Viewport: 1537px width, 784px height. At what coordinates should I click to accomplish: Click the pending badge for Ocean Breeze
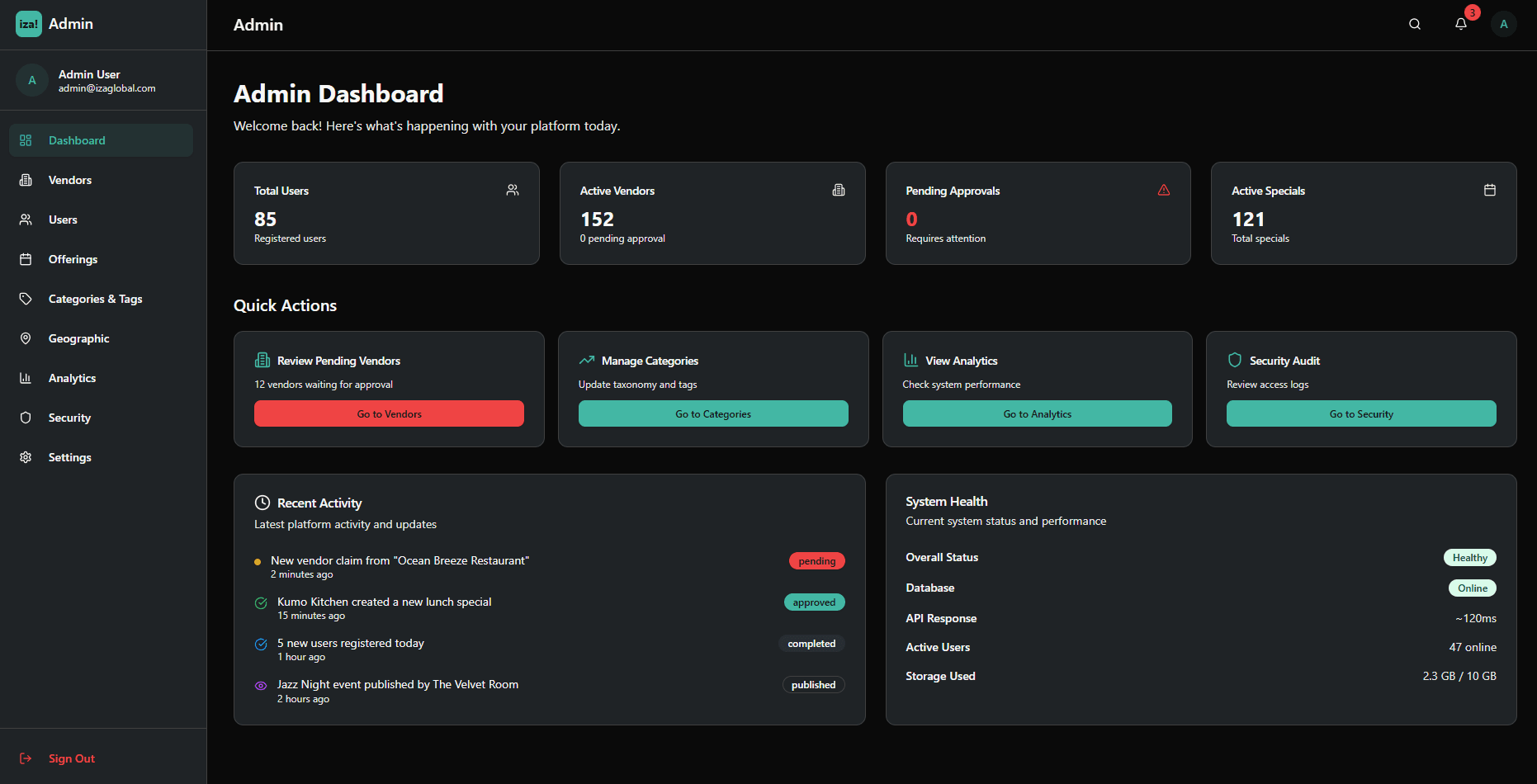[x=816, y=561]
